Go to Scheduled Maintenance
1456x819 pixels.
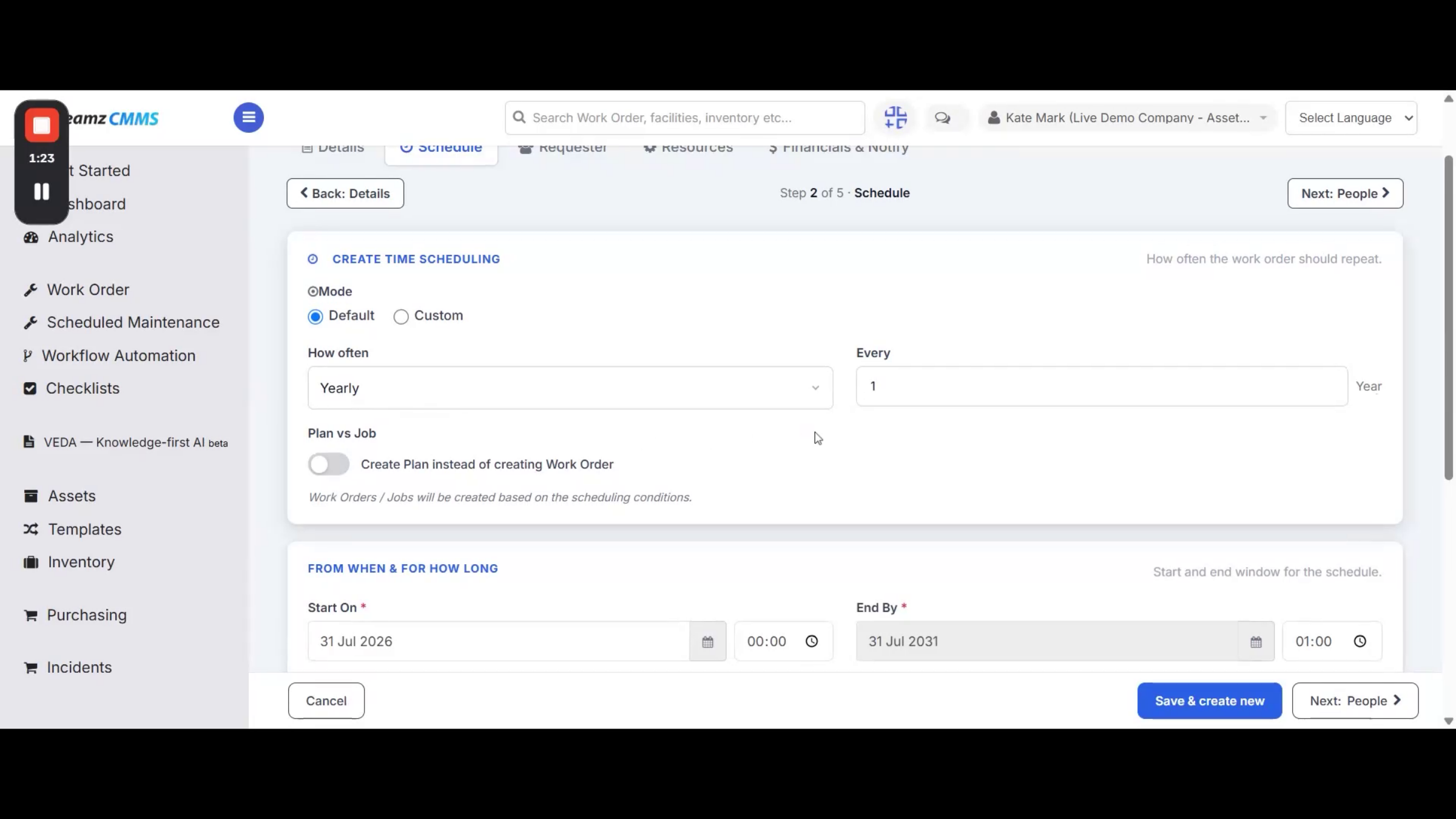[133, 322]
